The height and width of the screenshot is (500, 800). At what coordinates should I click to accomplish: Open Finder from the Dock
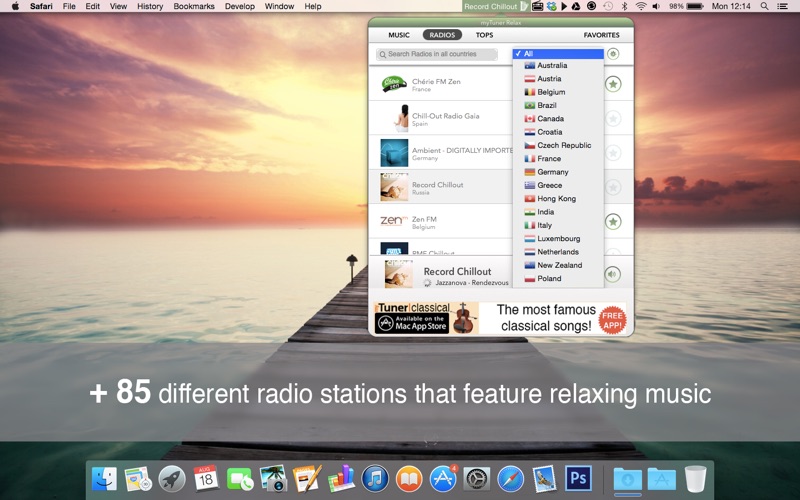pos(104,479)
